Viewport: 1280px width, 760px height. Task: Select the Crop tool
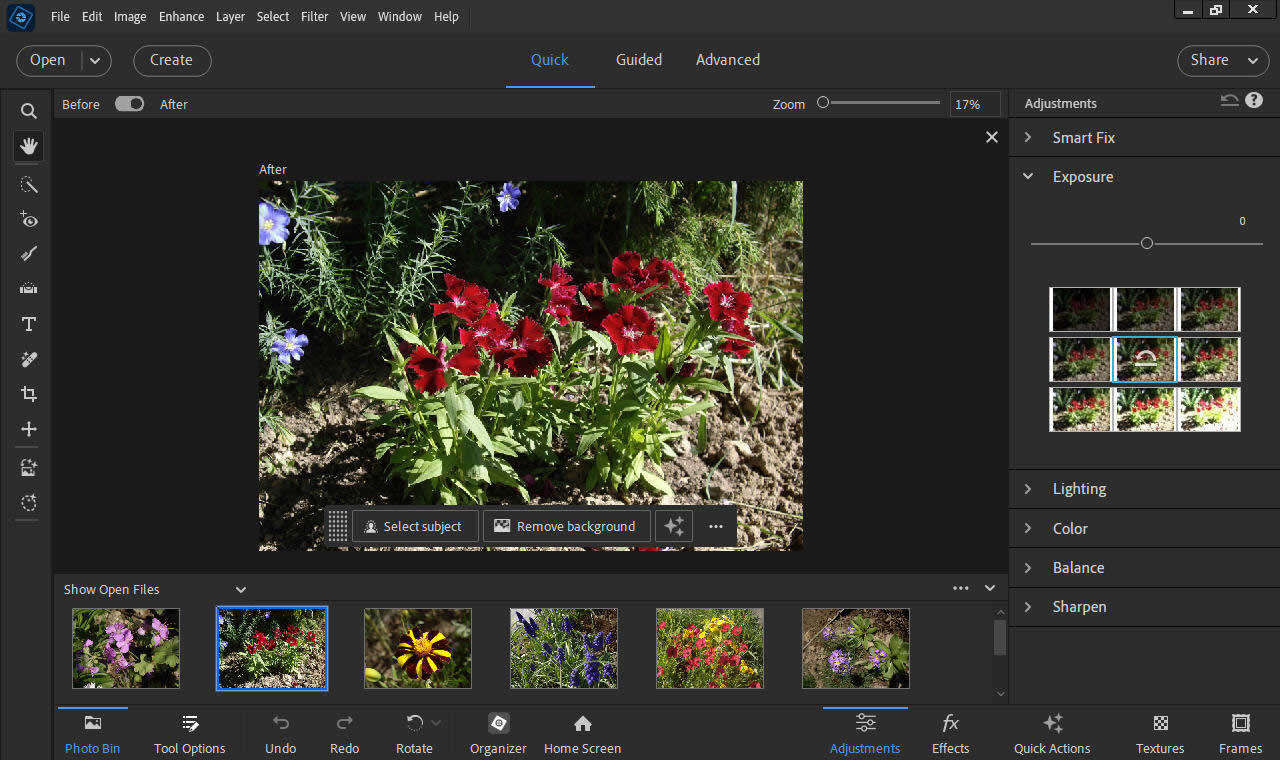tap(29, 394)
